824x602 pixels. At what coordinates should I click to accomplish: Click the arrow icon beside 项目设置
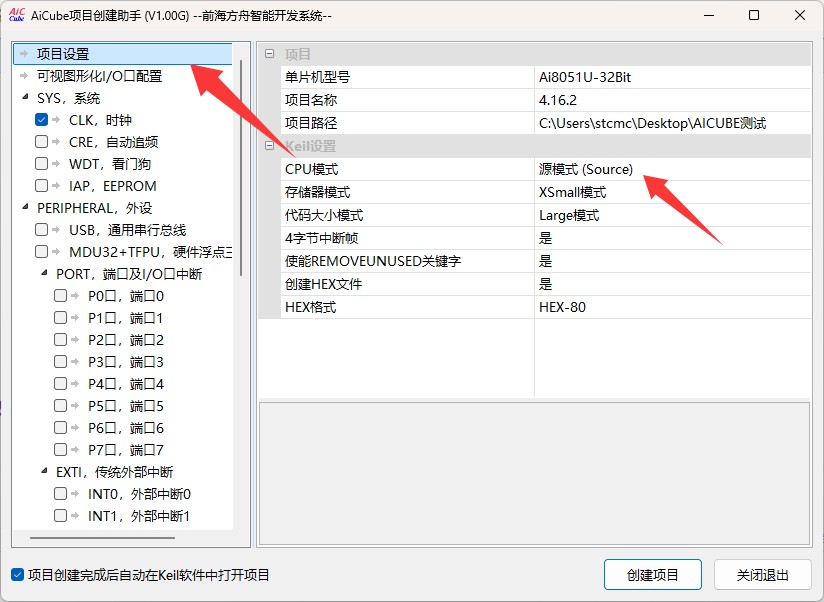point(24,54)
